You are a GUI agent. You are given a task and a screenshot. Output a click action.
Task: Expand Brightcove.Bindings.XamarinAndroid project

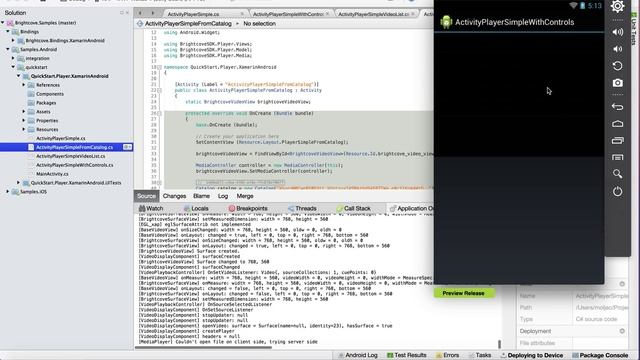tap(13, 40)
